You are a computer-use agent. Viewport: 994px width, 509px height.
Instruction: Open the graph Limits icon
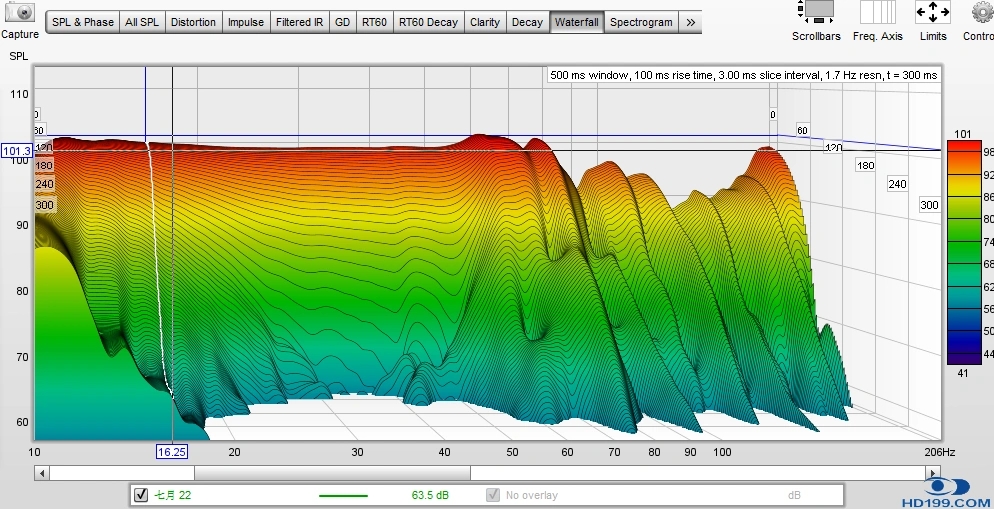[932, 12]
